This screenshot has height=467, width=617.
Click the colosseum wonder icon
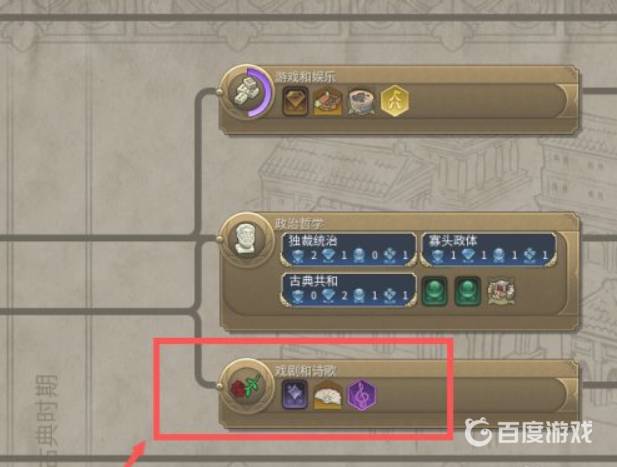(x=360, y=102)
